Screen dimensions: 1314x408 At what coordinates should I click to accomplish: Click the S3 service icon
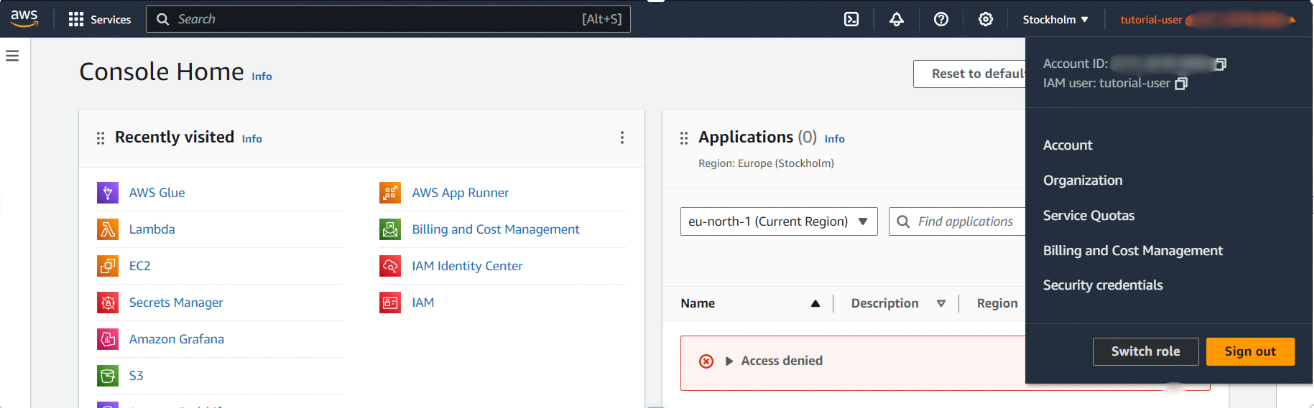click(x=108, y=376)
